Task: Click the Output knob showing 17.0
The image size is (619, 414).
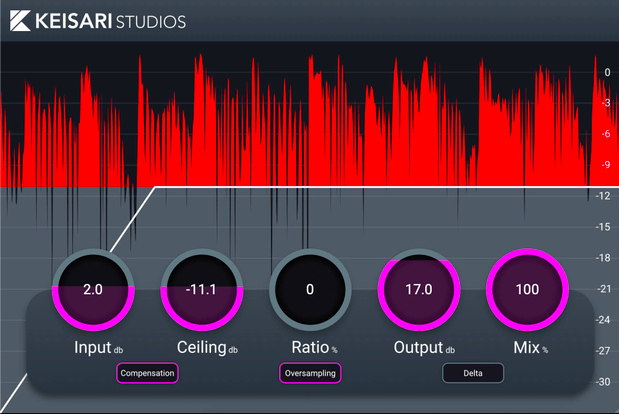Action: (419, 290)
